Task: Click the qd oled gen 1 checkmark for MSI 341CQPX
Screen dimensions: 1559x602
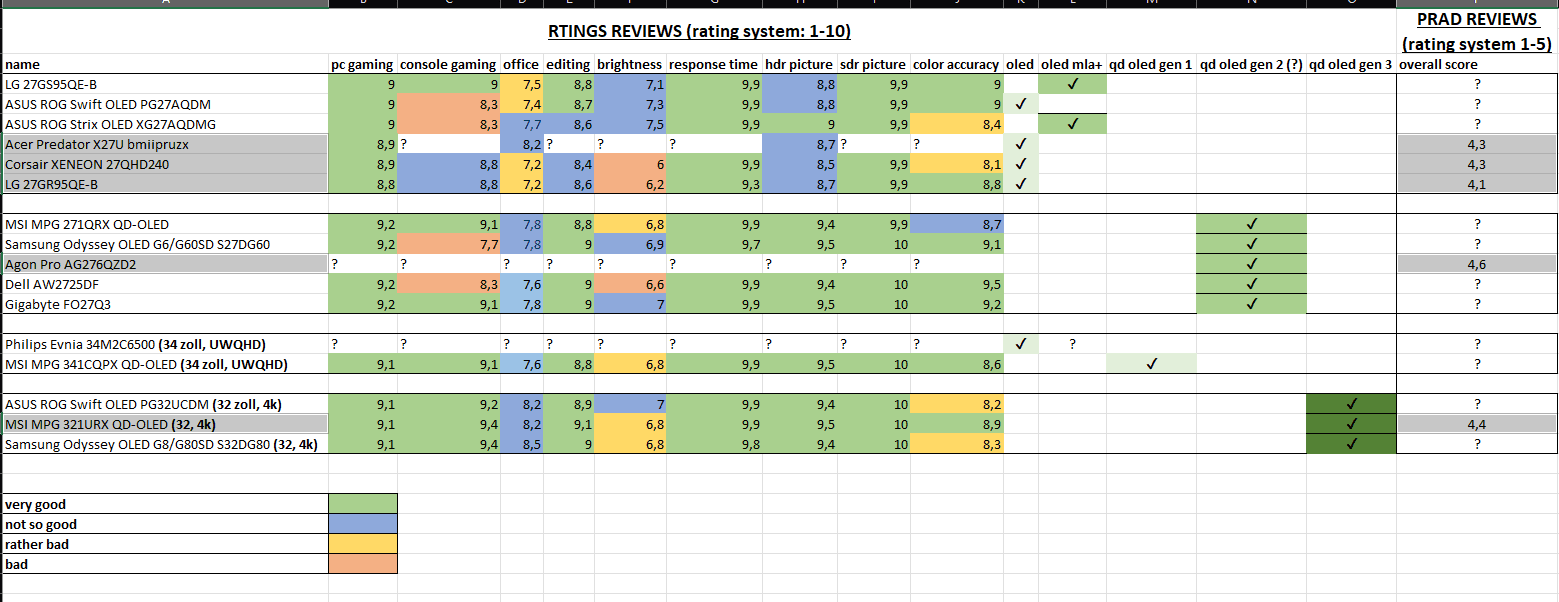Action: (1151, 364)
